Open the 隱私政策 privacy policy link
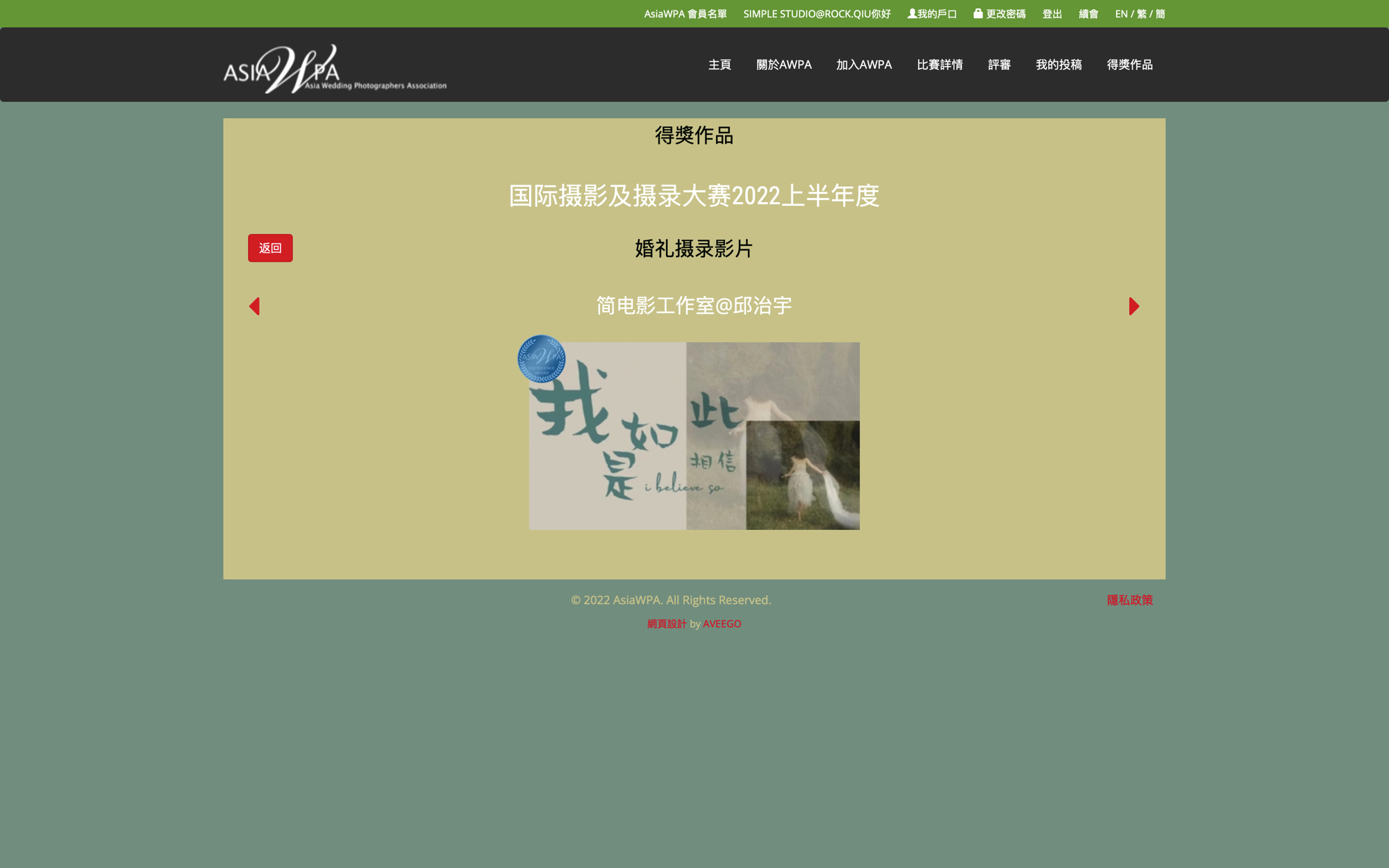 pos(1129,600)
